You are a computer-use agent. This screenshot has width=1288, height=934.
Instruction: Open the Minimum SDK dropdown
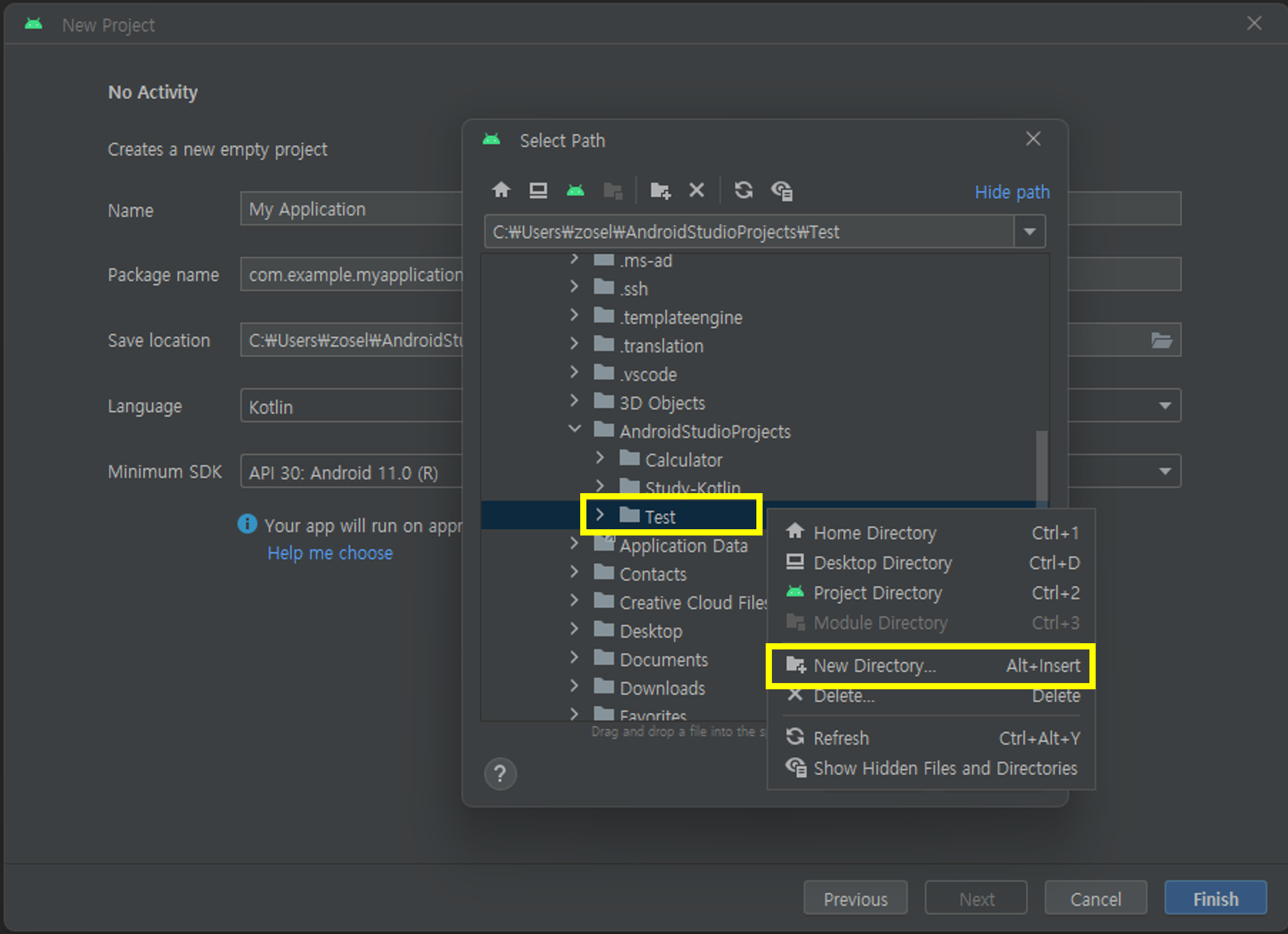pos(1165,471)
